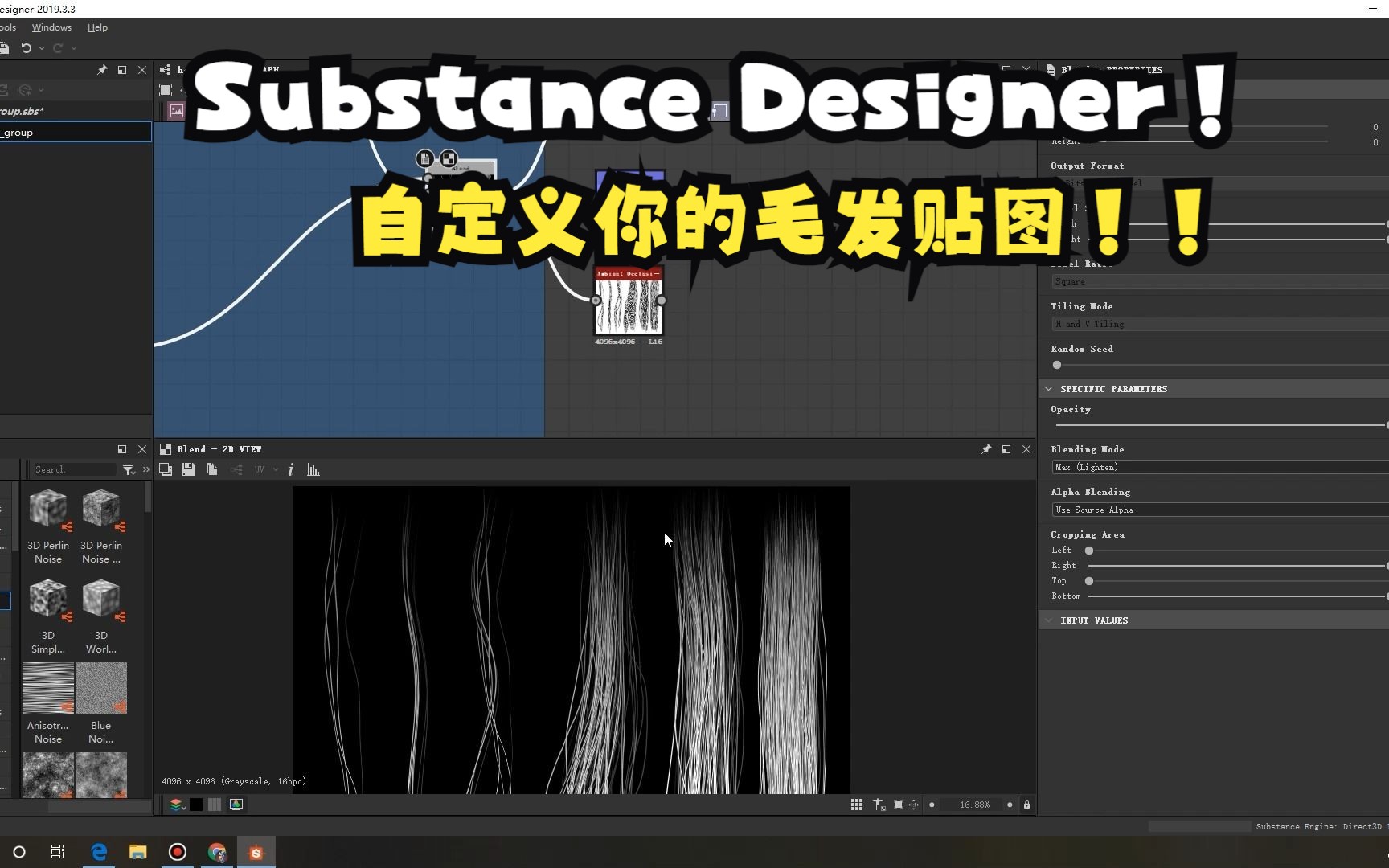Open the redo history dropdown arrow
Screen dimensions: 1389x868
74,48
